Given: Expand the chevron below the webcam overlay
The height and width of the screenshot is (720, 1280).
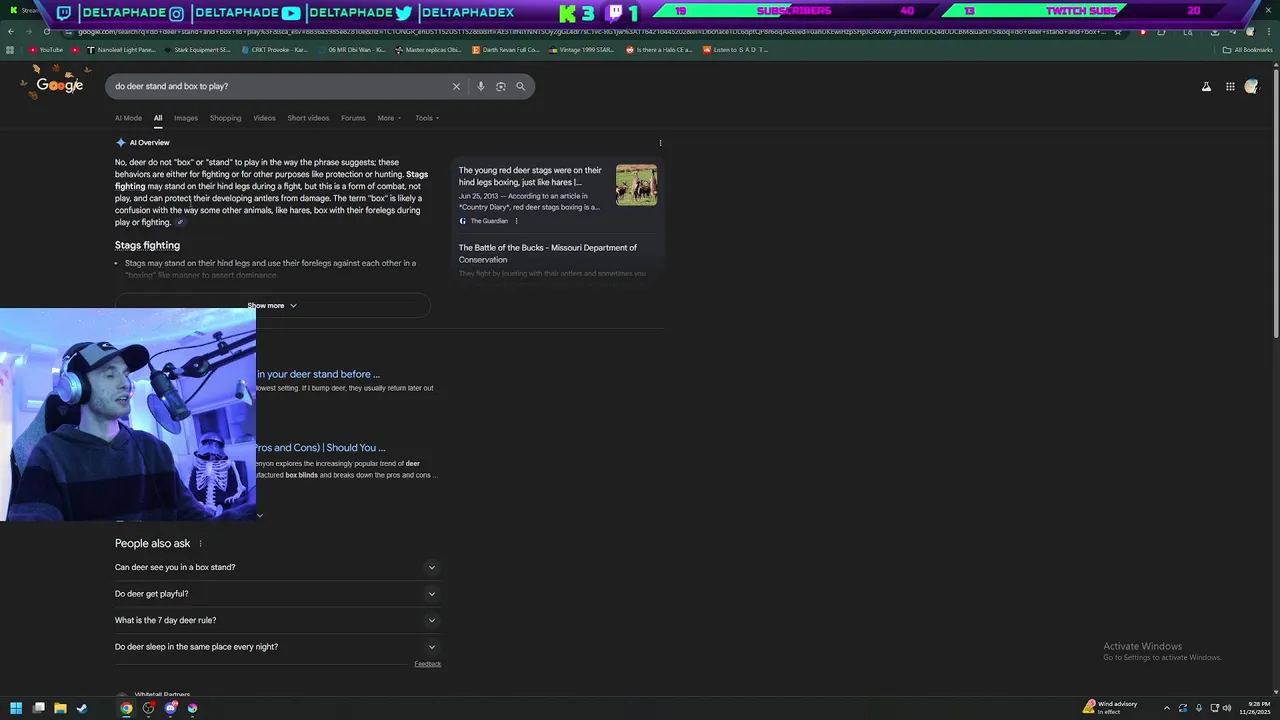Looking at the screenshot, I should click(x=259, y=516).
